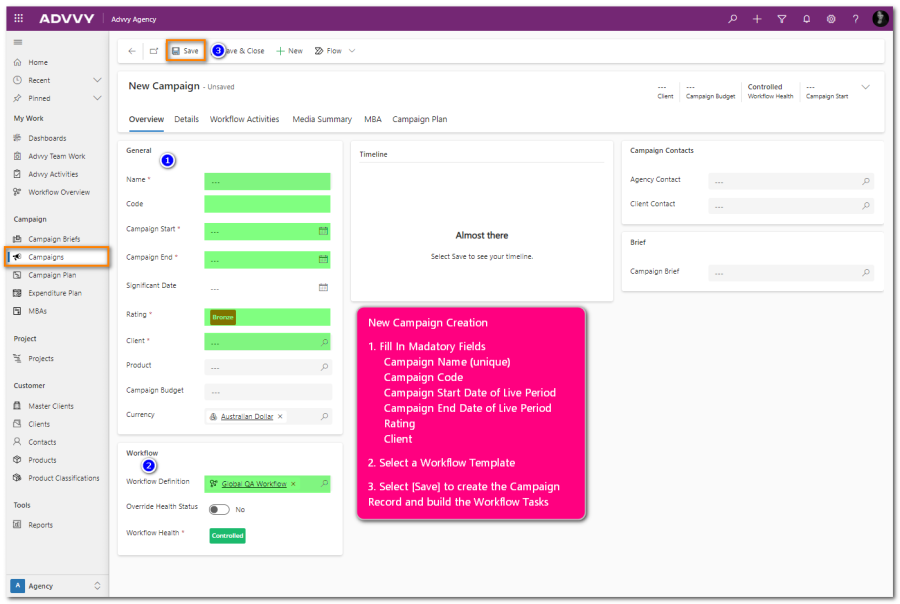Remove Australian Dollar from Currency field

[280, 417]
